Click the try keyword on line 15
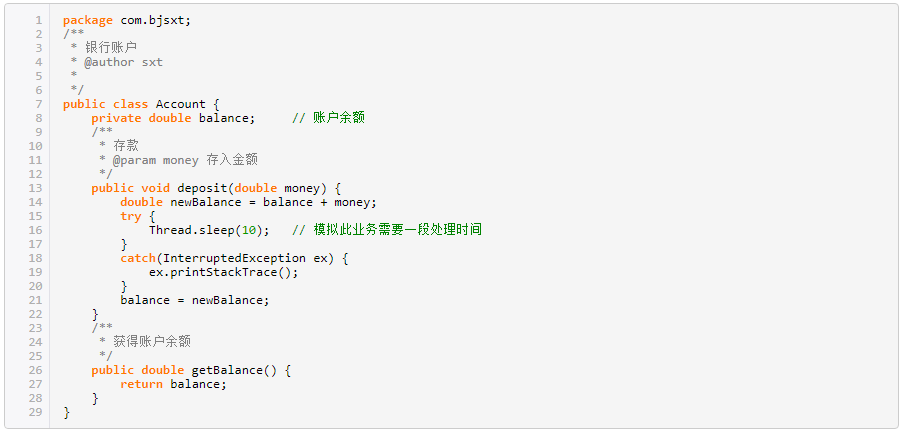The image size is (906, 434). pos(131,216)
